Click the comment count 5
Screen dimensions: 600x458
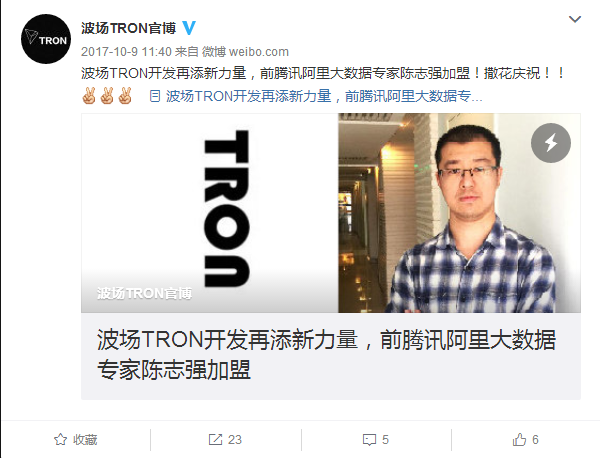(385, 440)
